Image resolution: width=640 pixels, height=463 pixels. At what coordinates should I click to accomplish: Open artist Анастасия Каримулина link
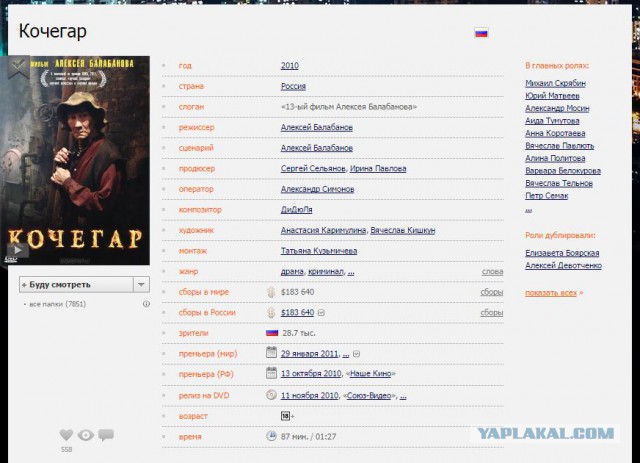[323, 230]
